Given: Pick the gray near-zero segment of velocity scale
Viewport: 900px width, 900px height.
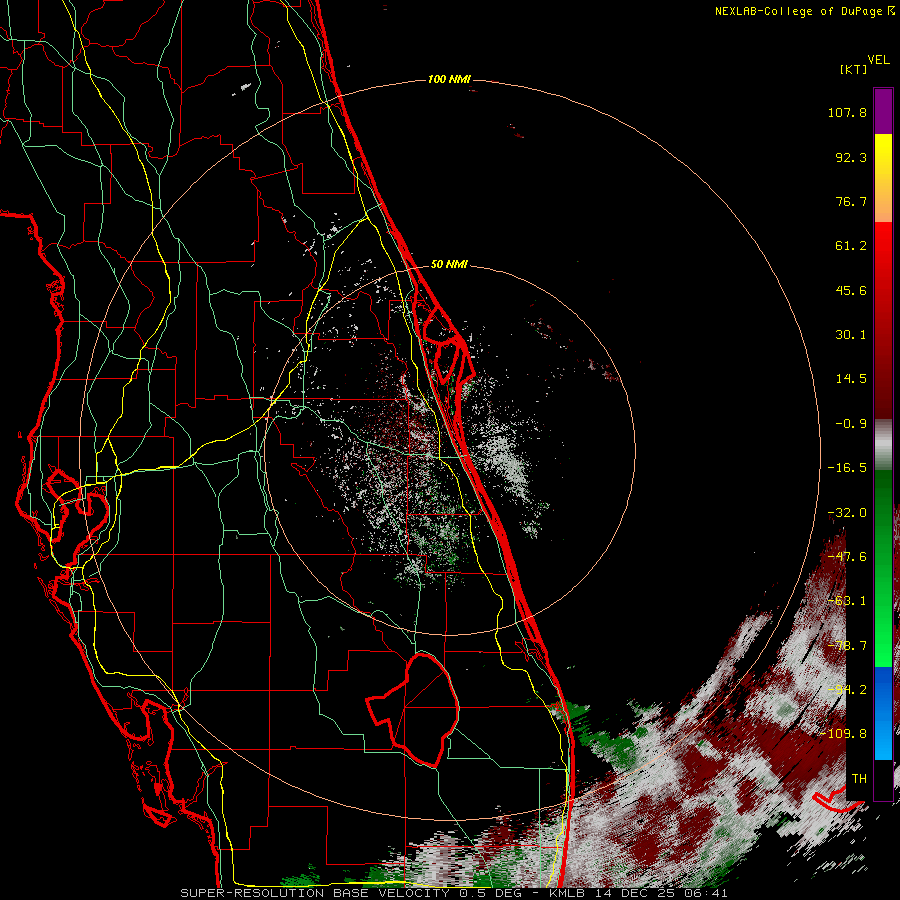Looking at the screenshot, I should [883, 445].
